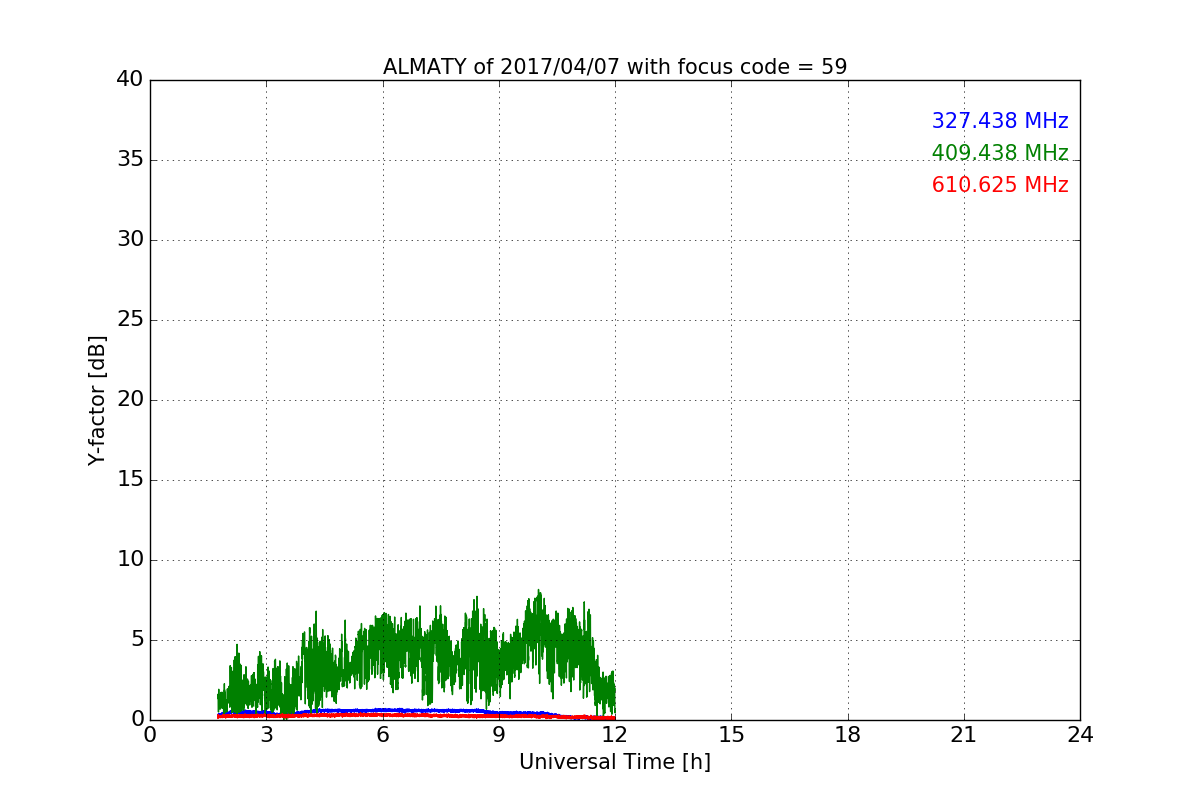This screenshot has height=800, width=1200.
Task: Click the x-axis tick label 24
Action: point(1080,736)
